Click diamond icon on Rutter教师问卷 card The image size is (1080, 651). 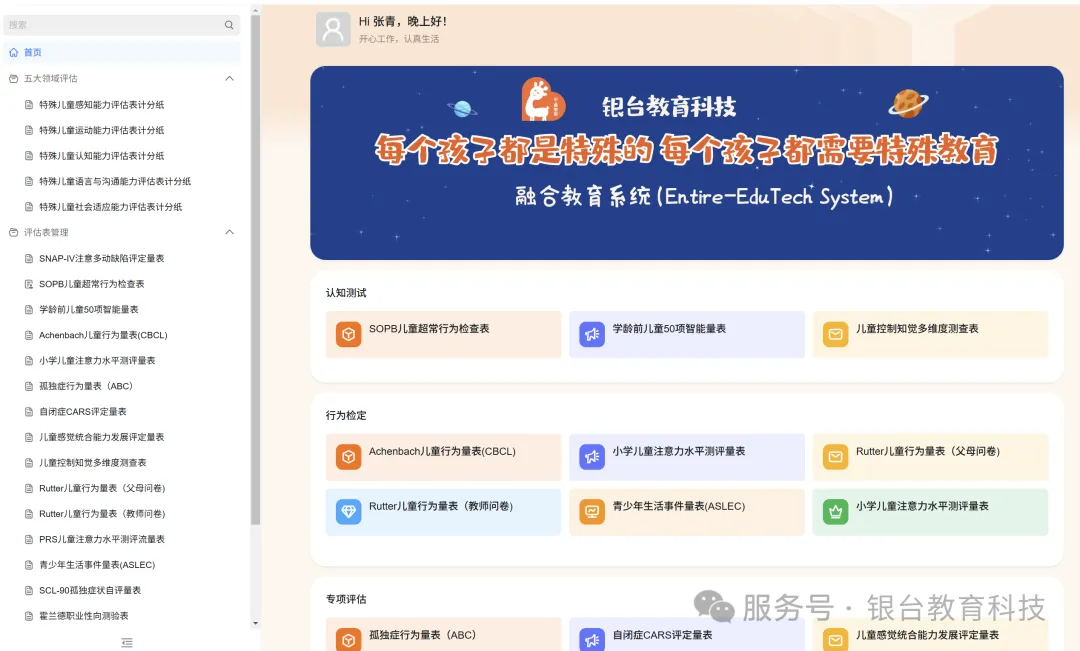[349, 512]
